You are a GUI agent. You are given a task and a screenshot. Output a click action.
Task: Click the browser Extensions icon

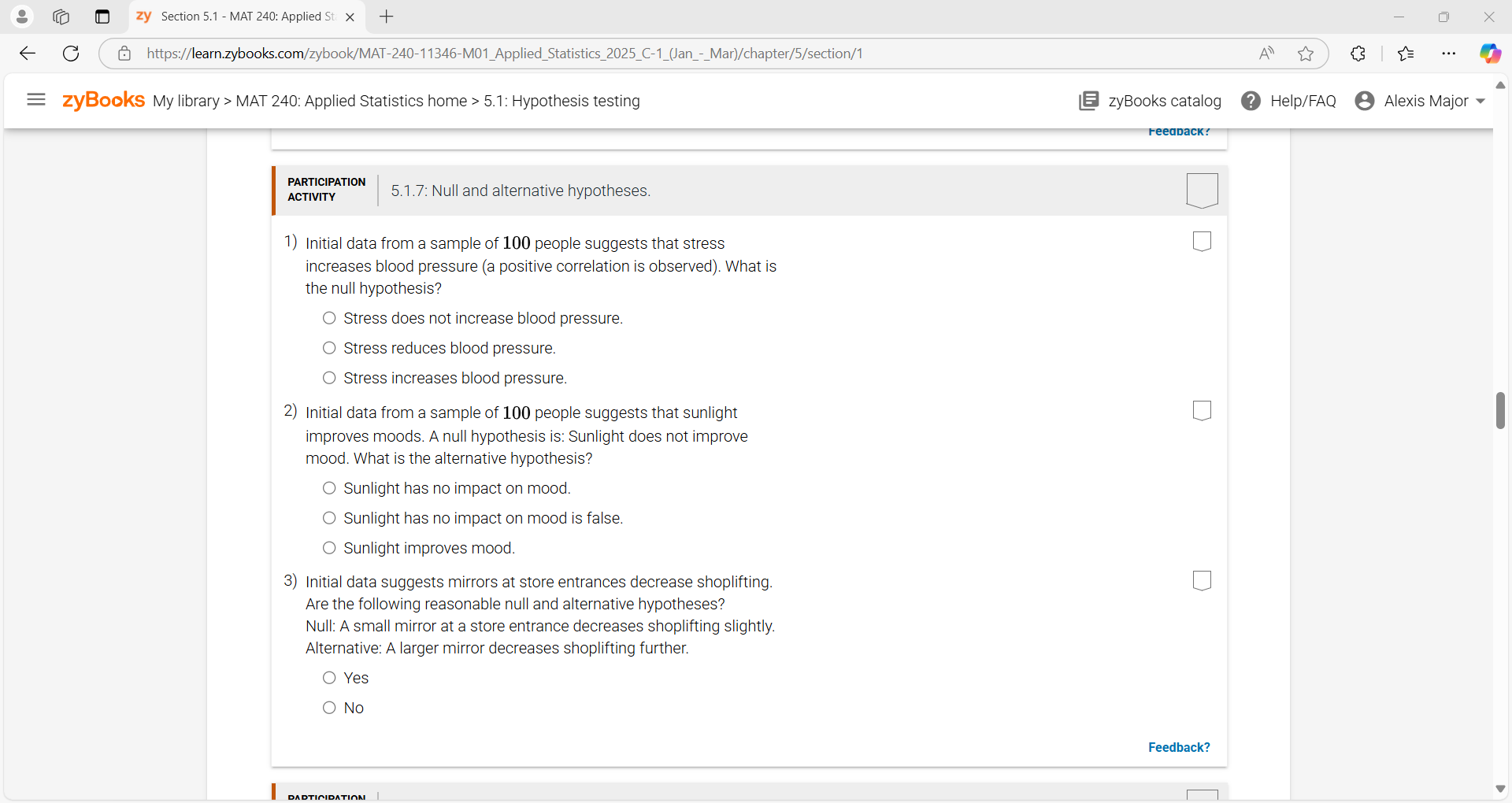tap(1358, 54)
